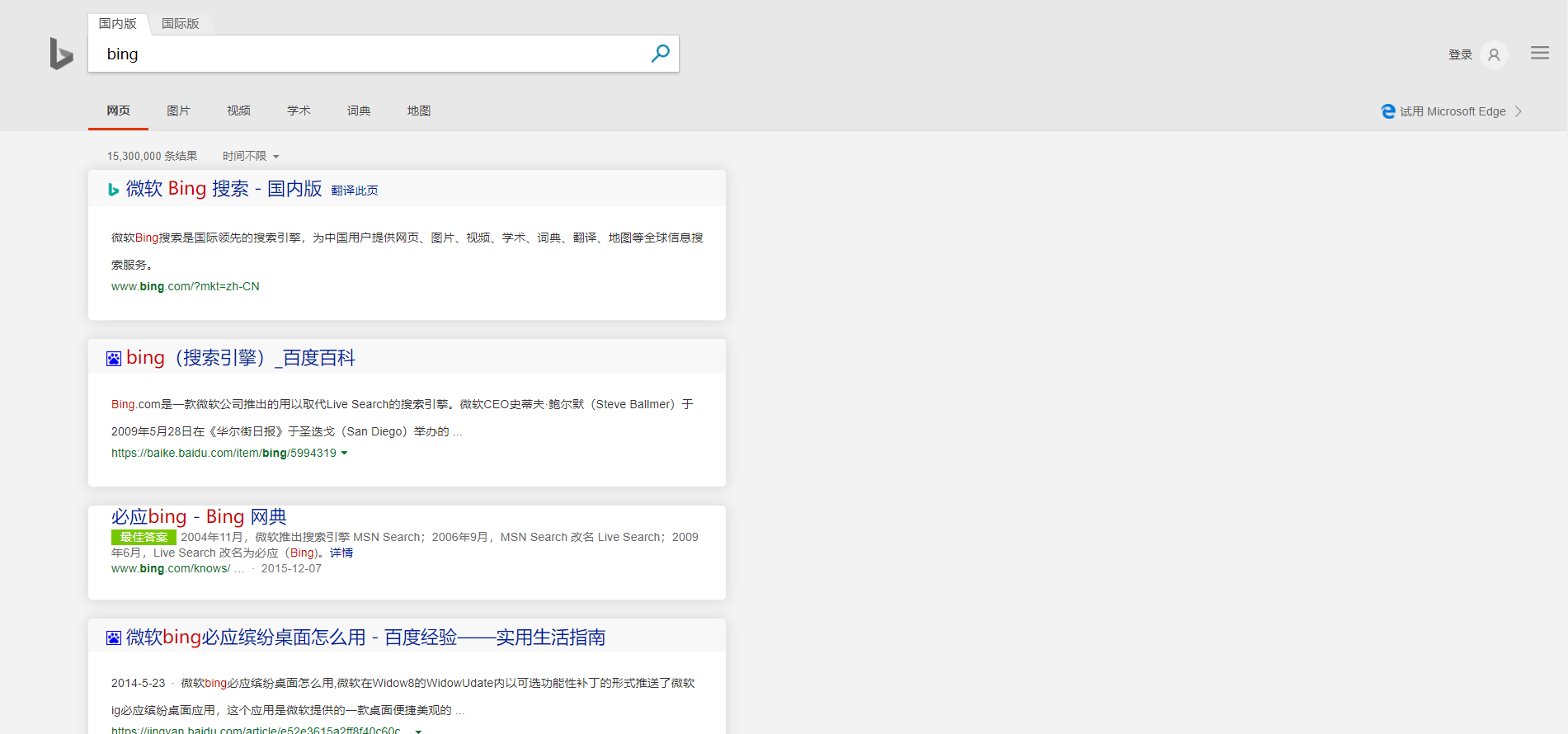The height and width of the screenshot is (734, 1568).
Task: Click the Bing favicon beside 微软 Bing 搜索
Action: coord(114,190)
